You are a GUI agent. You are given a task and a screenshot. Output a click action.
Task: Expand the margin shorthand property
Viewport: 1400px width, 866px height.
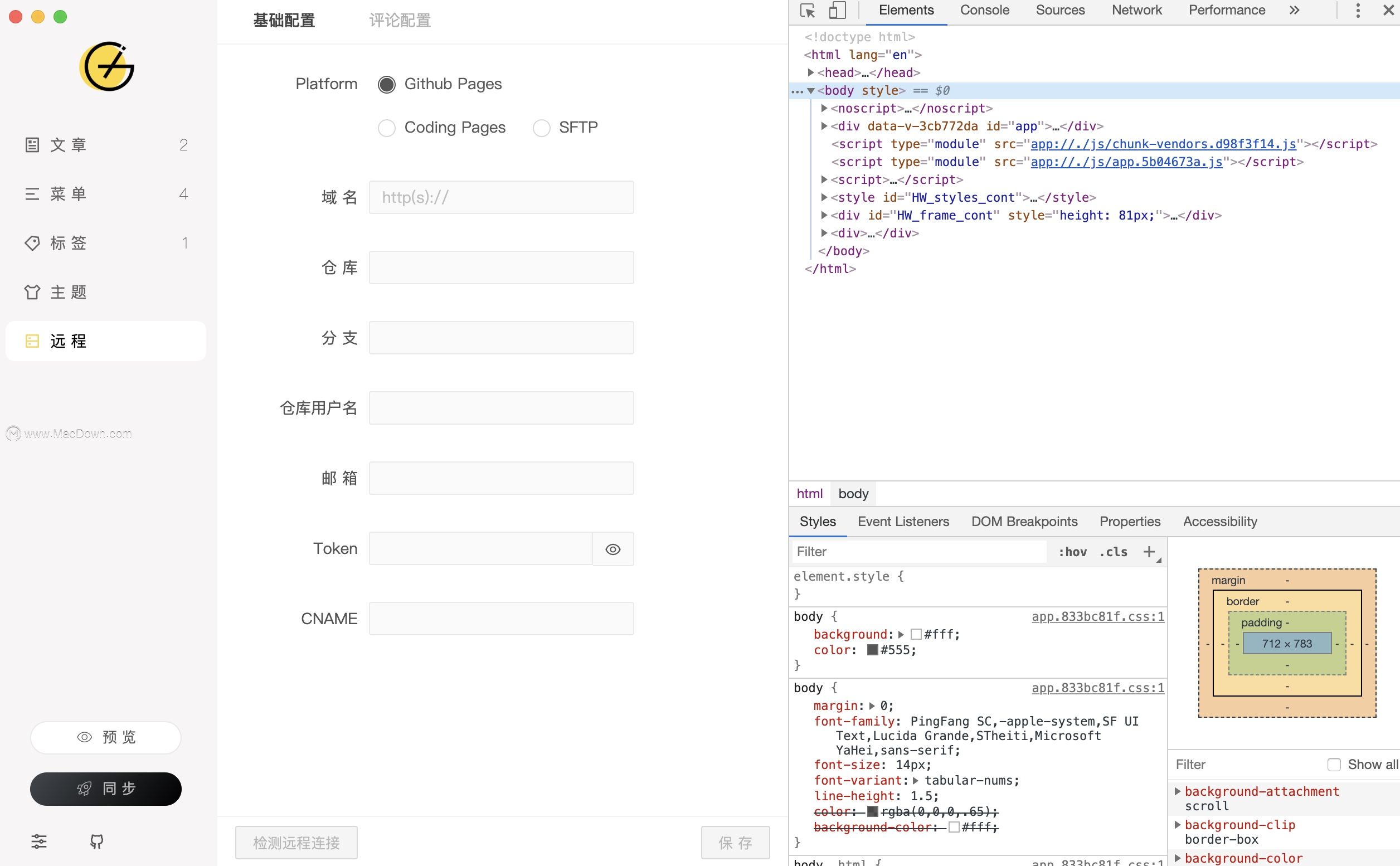click(872, 706)
